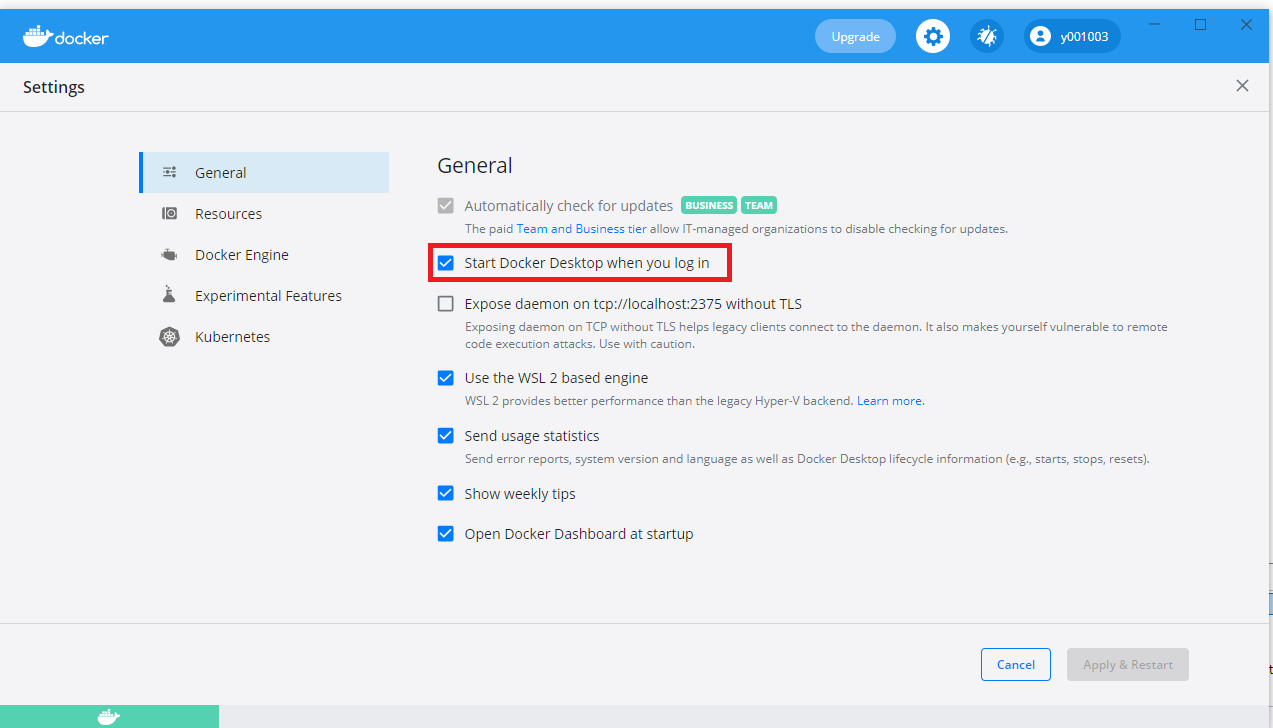
Task: Click the user avatar icon for y001003
Action: [x=1041, y=37]
